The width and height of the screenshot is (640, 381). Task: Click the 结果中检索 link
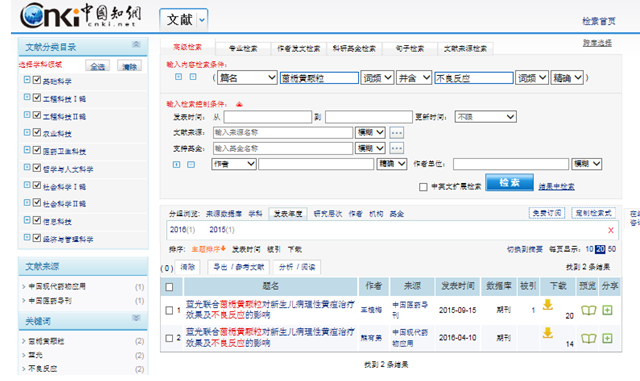(556, 187)
